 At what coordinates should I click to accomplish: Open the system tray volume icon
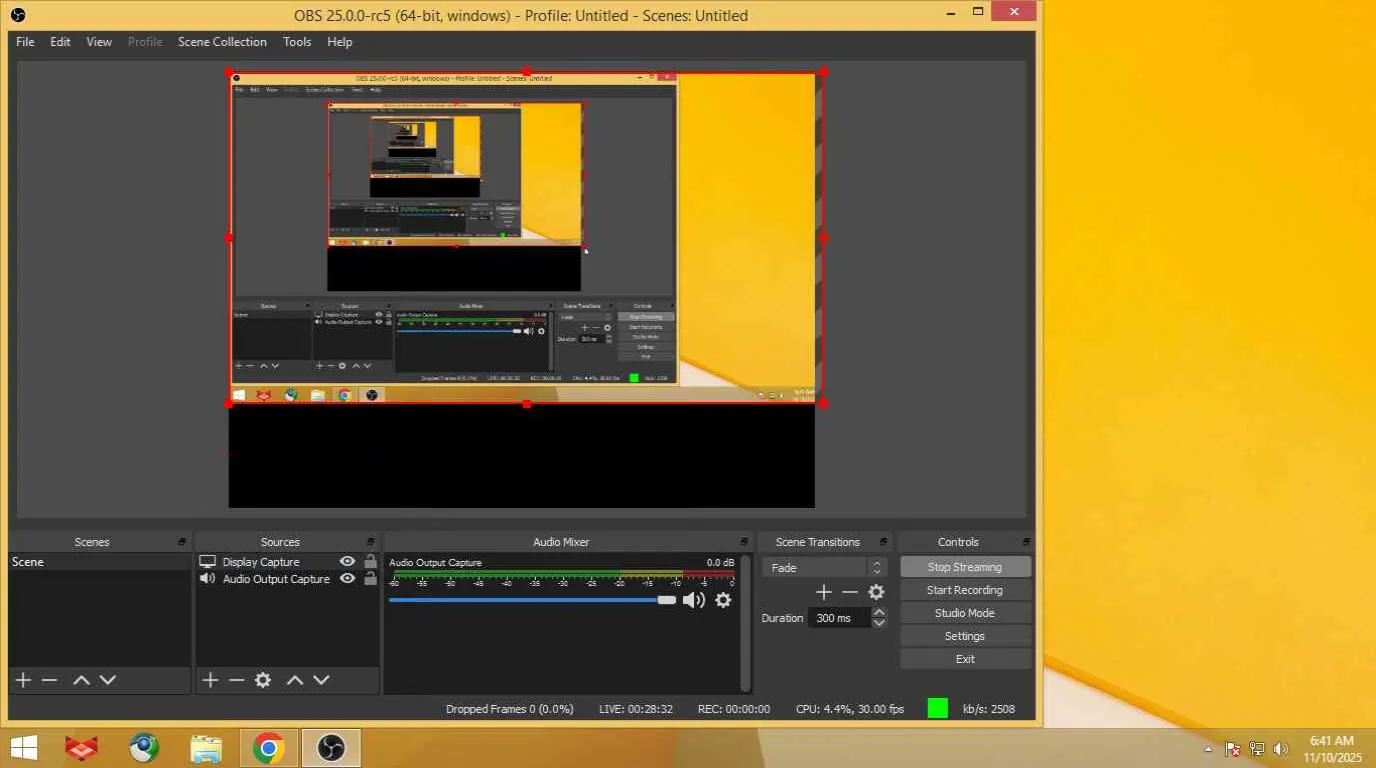pyautogui.click(x=1281, y=749)
